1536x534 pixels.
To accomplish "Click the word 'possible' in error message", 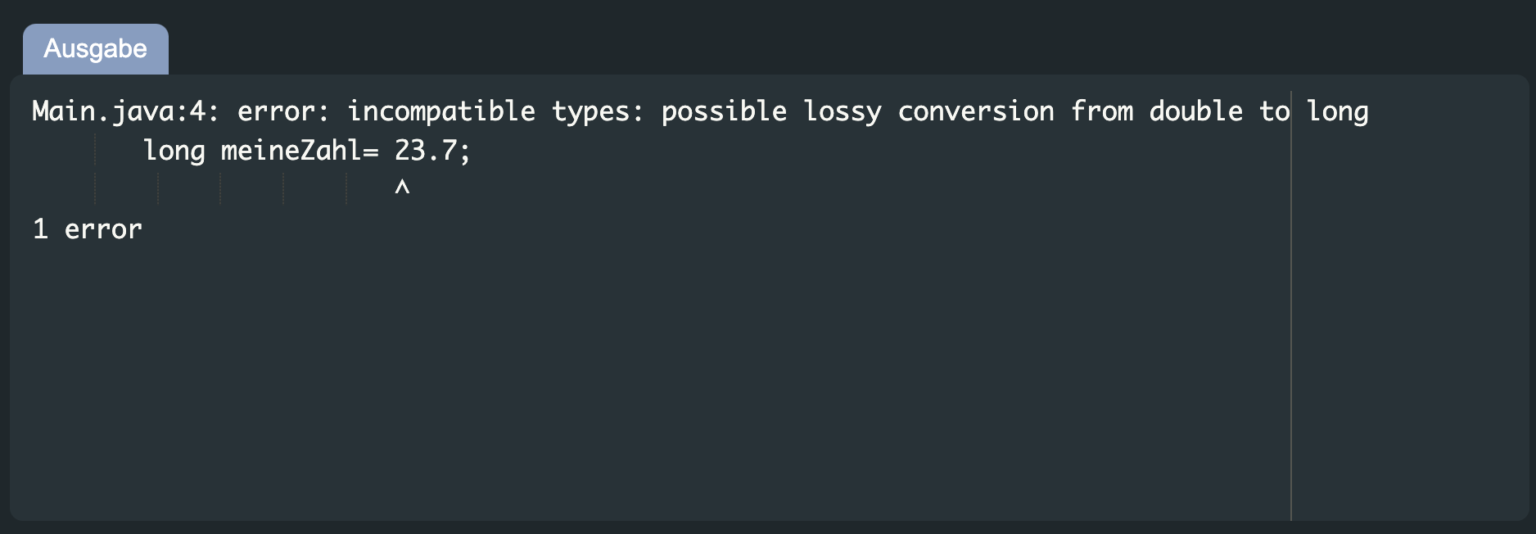I will (725, 111).
